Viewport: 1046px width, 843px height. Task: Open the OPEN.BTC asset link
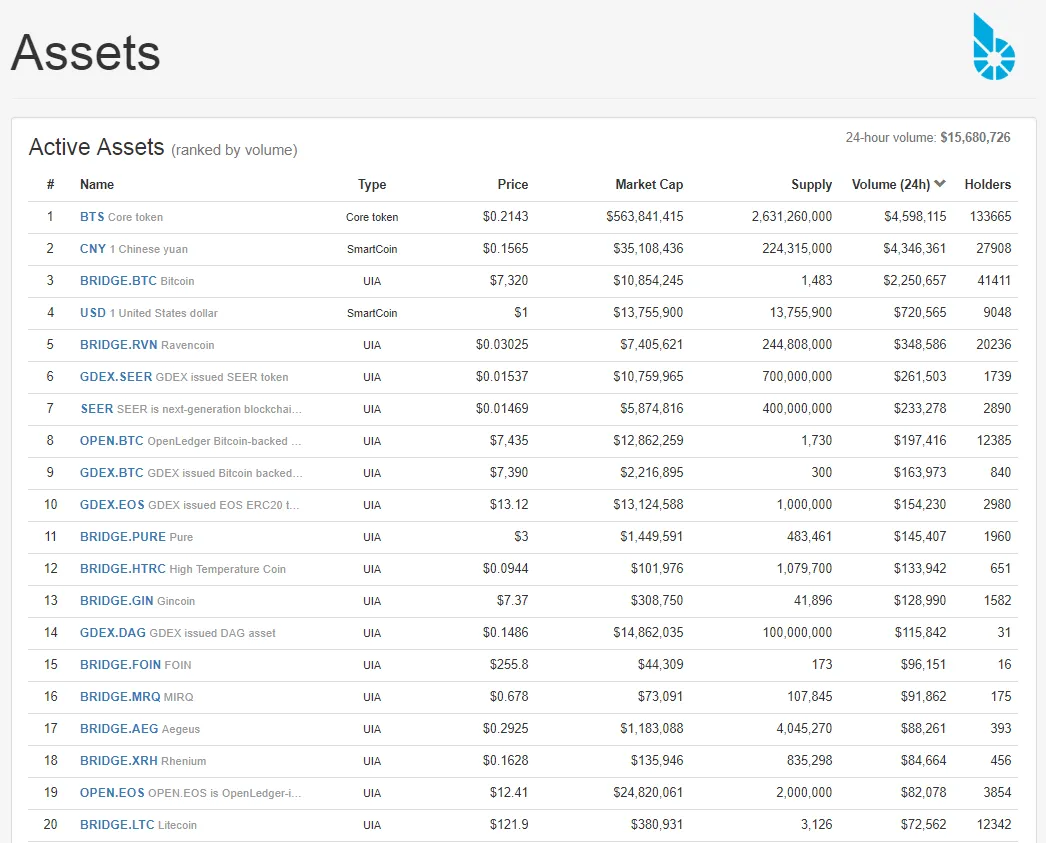click(x=111, y=441)
